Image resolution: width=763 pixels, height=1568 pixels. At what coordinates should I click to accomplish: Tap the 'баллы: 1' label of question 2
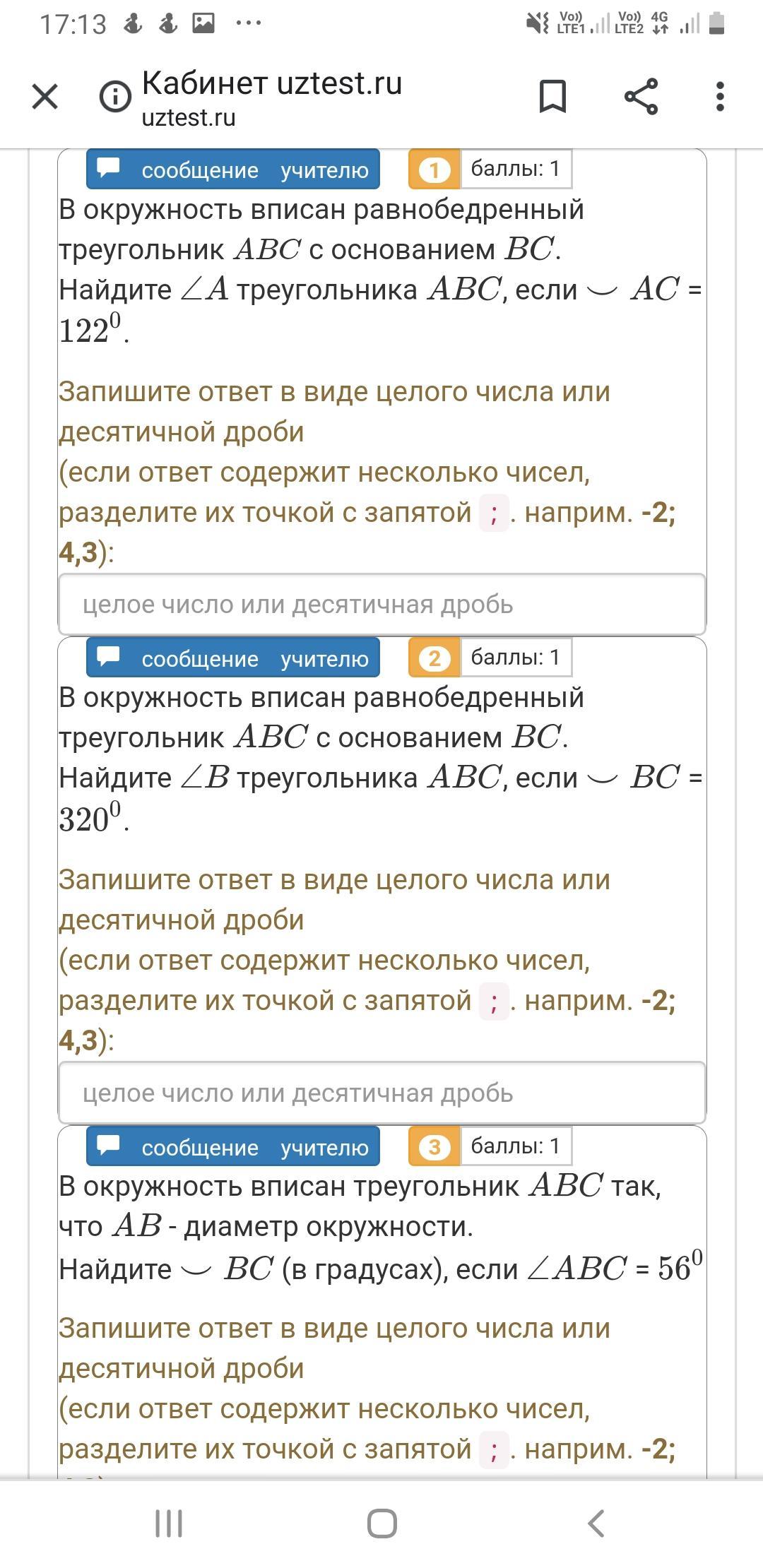coord(516,658)
